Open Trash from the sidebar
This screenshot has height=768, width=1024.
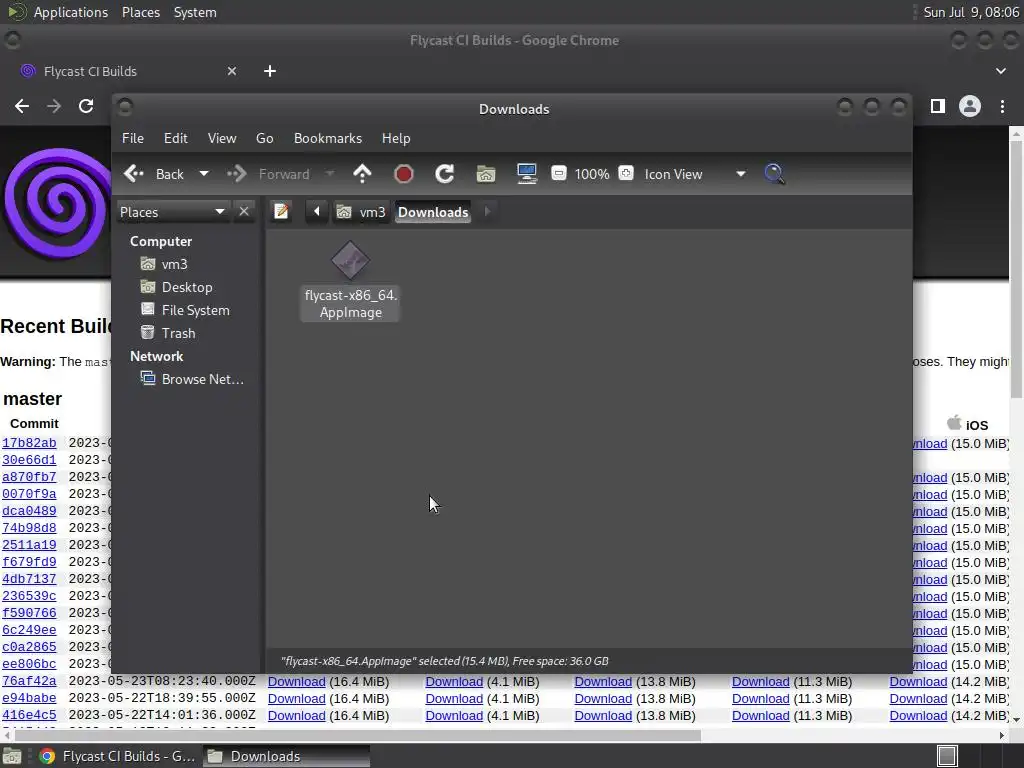(168, 332)
